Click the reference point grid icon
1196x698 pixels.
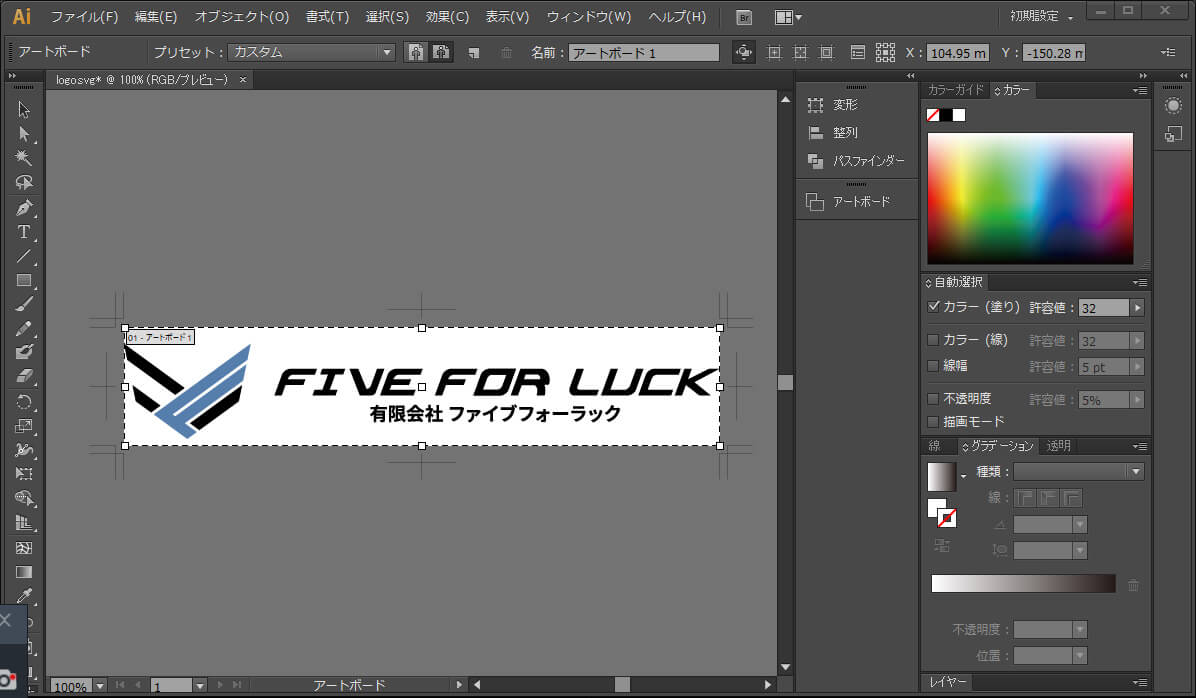pyautogui.click(x=885, y=53)
